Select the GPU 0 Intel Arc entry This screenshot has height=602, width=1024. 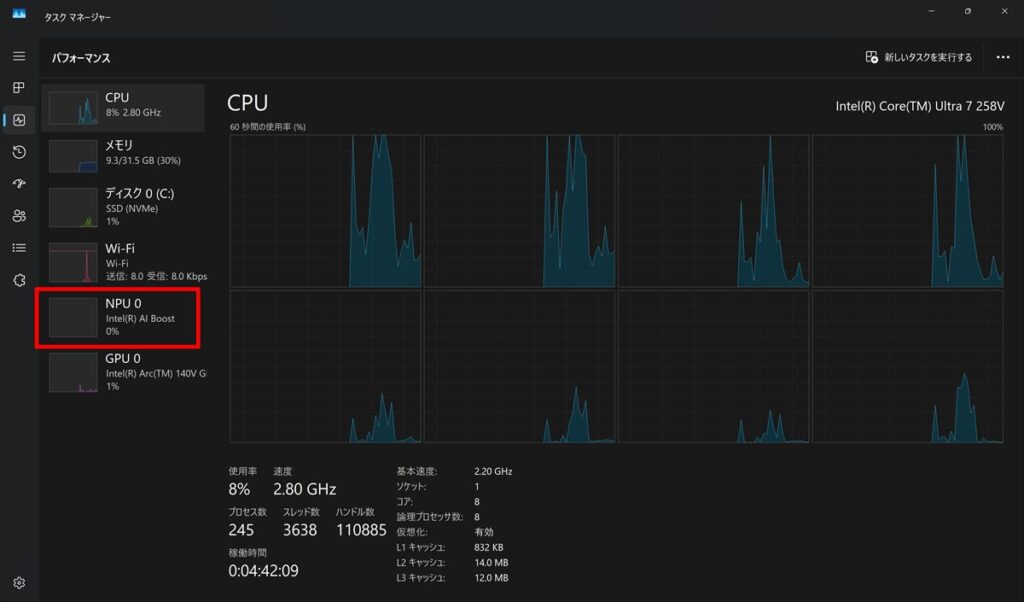click(123, 372)
